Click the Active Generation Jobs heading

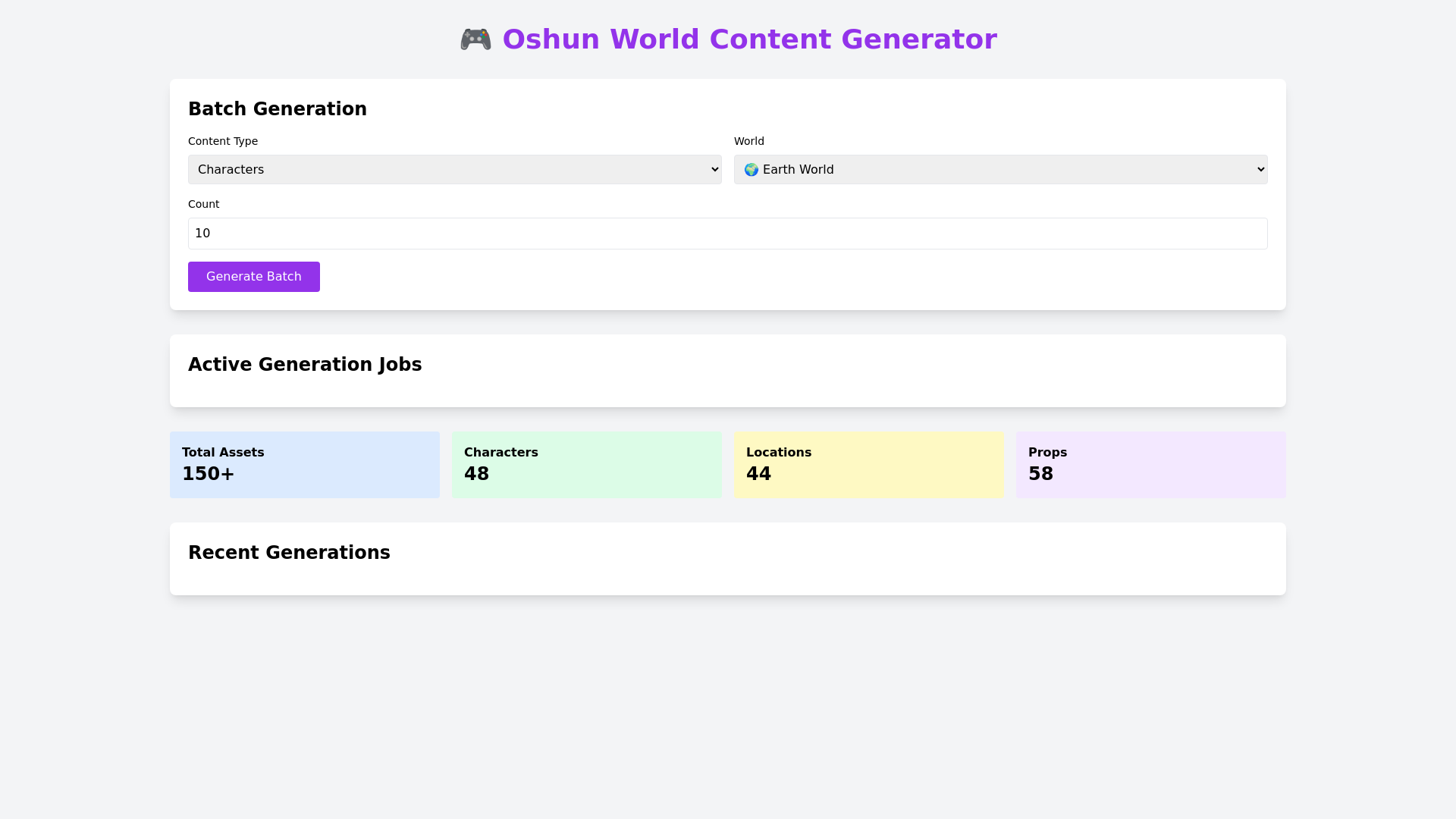click(x=305, y=365)
